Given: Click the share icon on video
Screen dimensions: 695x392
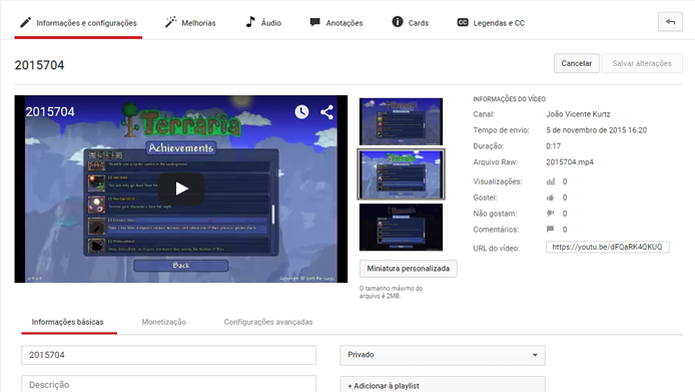Looking at the screenshot, I should click(x=327, y=112).
